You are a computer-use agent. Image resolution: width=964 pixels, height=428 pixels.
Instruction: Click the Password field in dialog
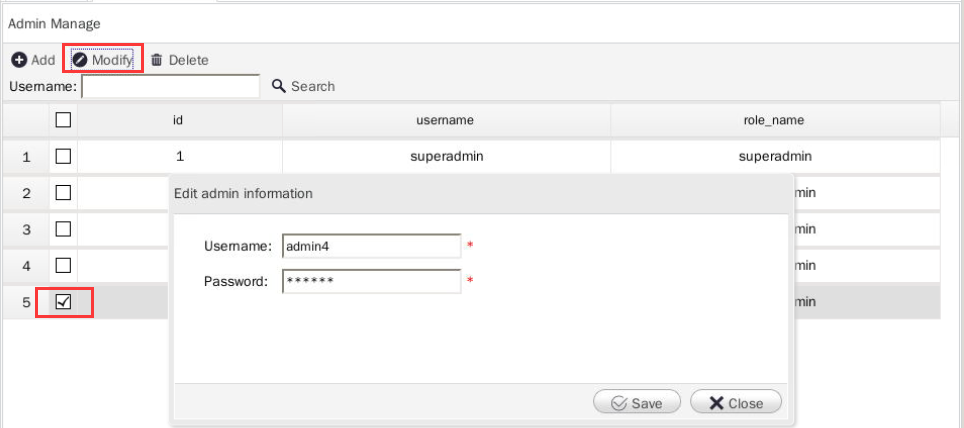point(371,281)
